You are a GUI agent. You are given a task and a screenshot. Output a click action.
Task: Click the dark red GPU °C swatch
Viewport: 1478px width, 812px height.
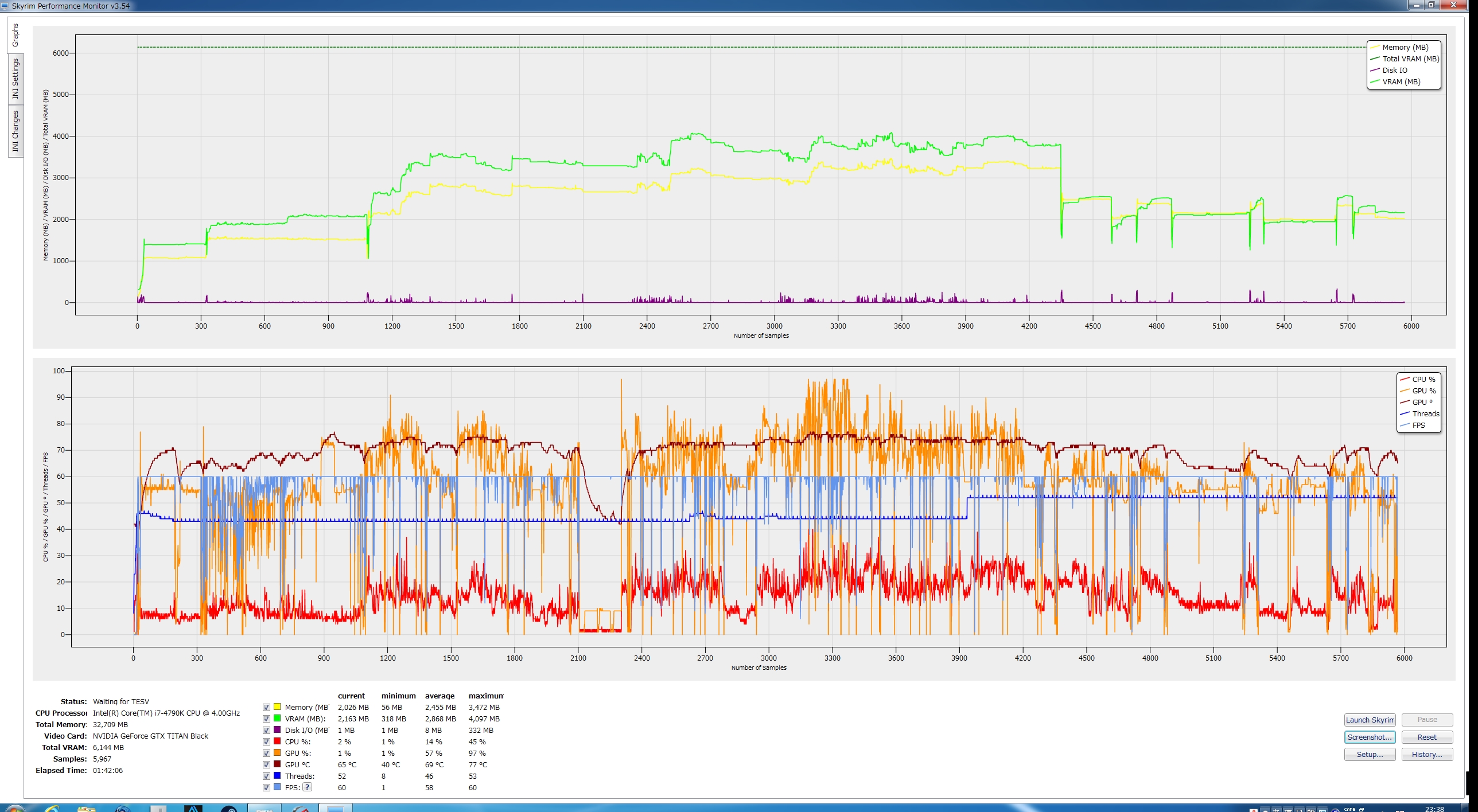point(277,764)
